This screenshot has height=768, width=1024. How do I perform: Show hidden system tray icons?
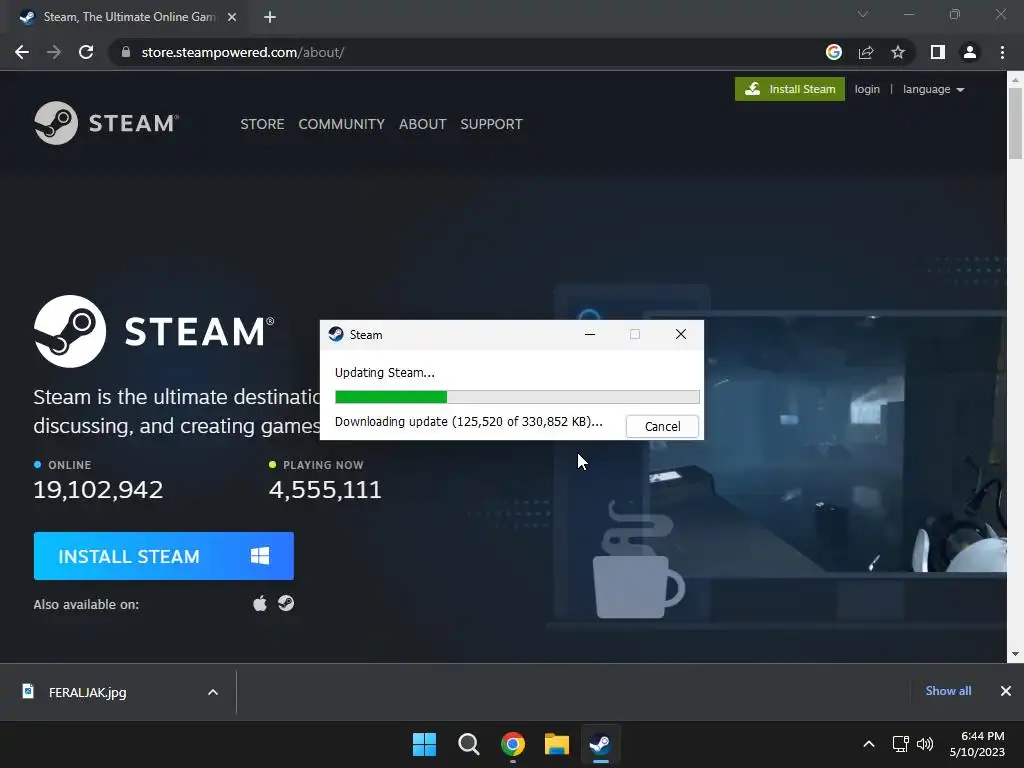pyautogui.click(x=869, y=744)
